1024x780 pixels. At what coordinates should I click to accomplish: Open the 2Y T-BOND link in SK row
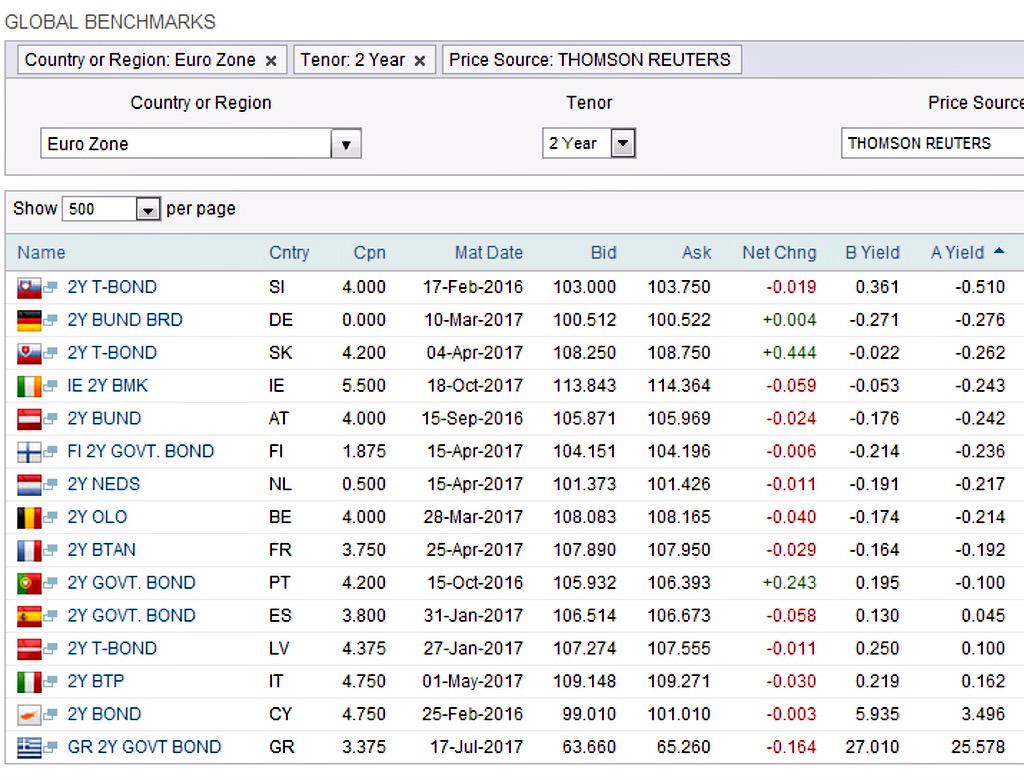[x=112, y=353]
